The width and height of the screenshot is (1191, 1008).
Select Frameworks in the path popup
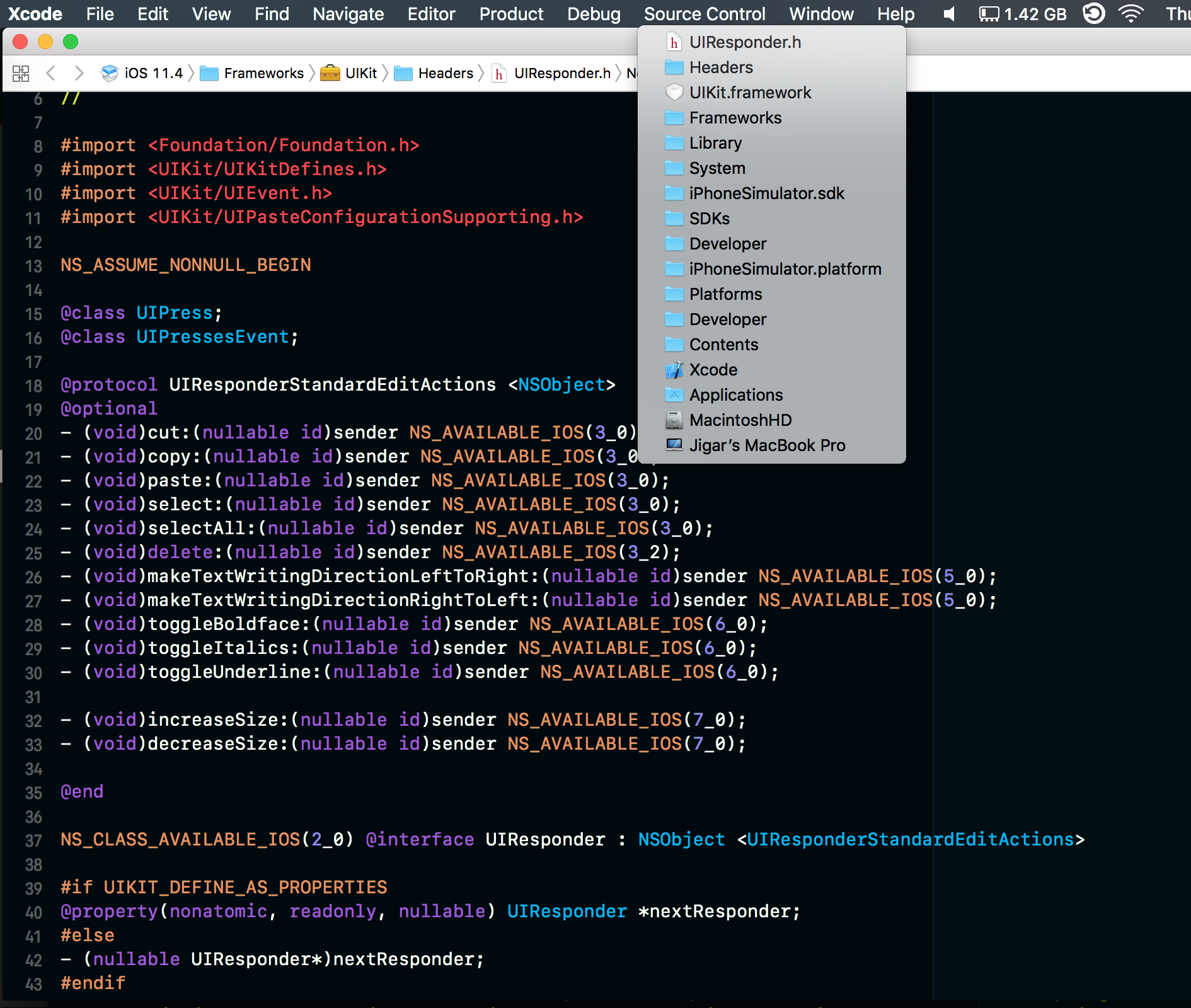pos(772,118)
